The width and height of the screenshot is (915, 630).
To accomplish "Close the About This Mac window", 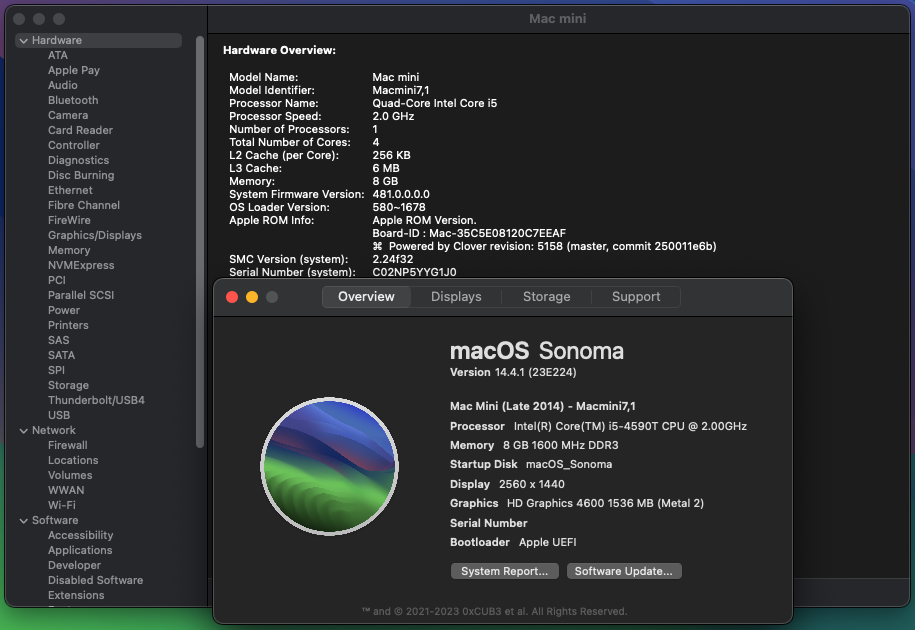I will click(232, 297).
